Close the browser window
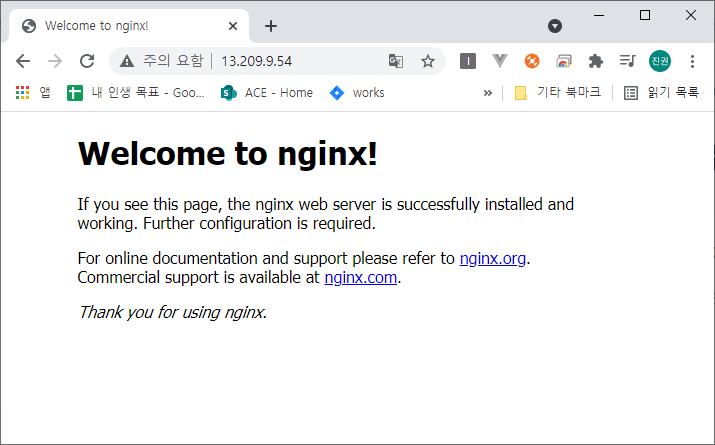 691,15
